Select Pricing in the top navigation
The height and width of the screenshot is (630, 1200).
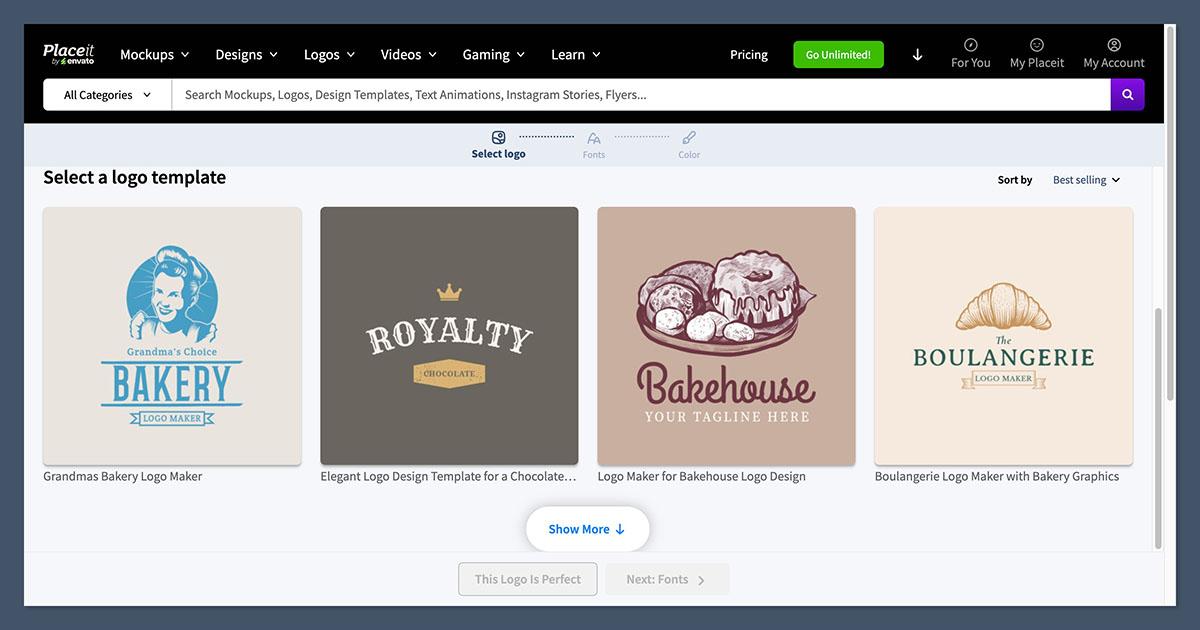tap(748, 54)
